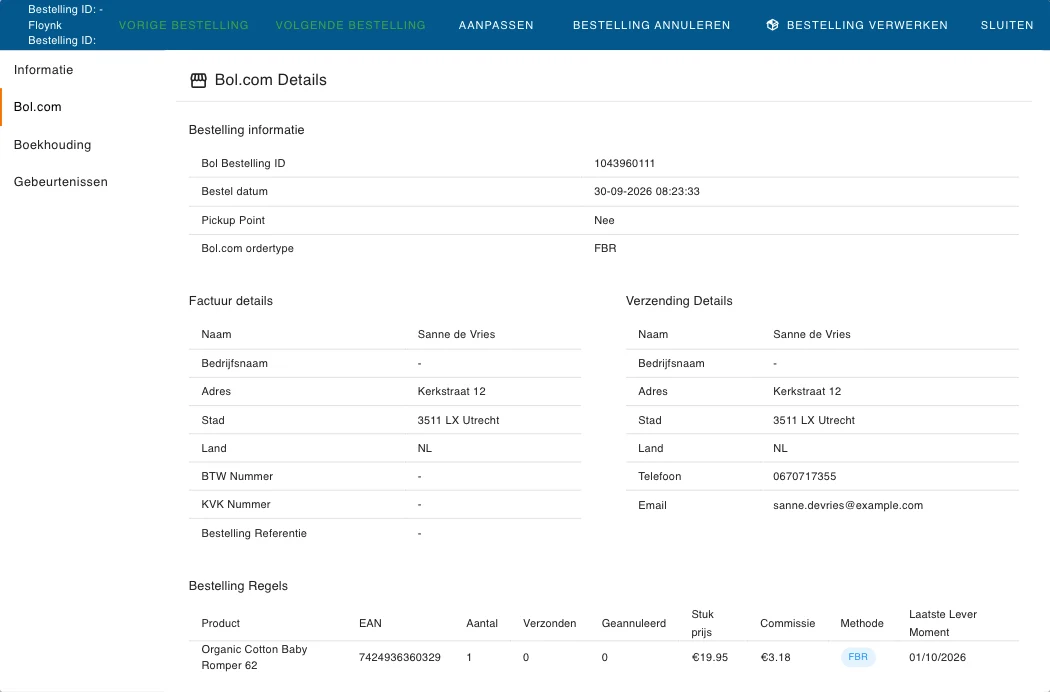The height and width of the screenshot is (692, 1050).
Task: Click product Organic Cotton Baby Romper 62
Action: pos(254,657)
